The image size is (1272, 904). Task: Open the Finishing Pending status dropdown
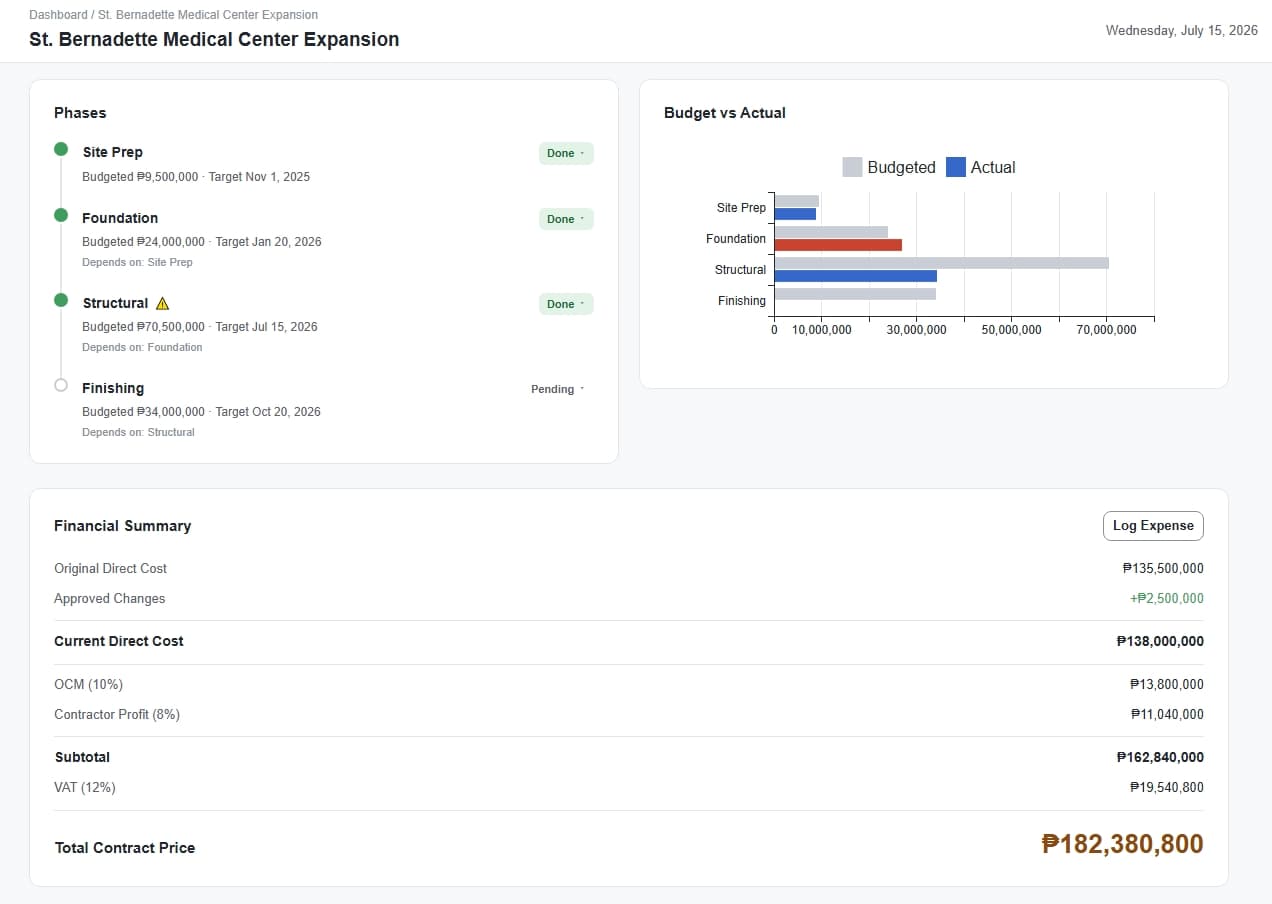click(x=558, y=389)
